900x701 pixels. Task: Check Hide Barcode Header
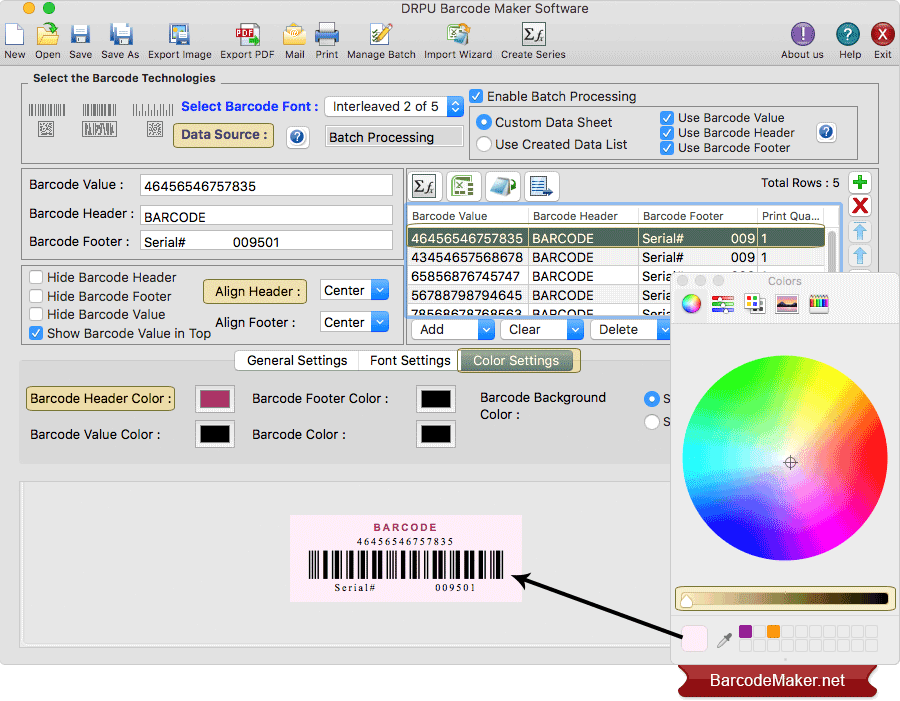pyautogui.click(x=36, y=277)
